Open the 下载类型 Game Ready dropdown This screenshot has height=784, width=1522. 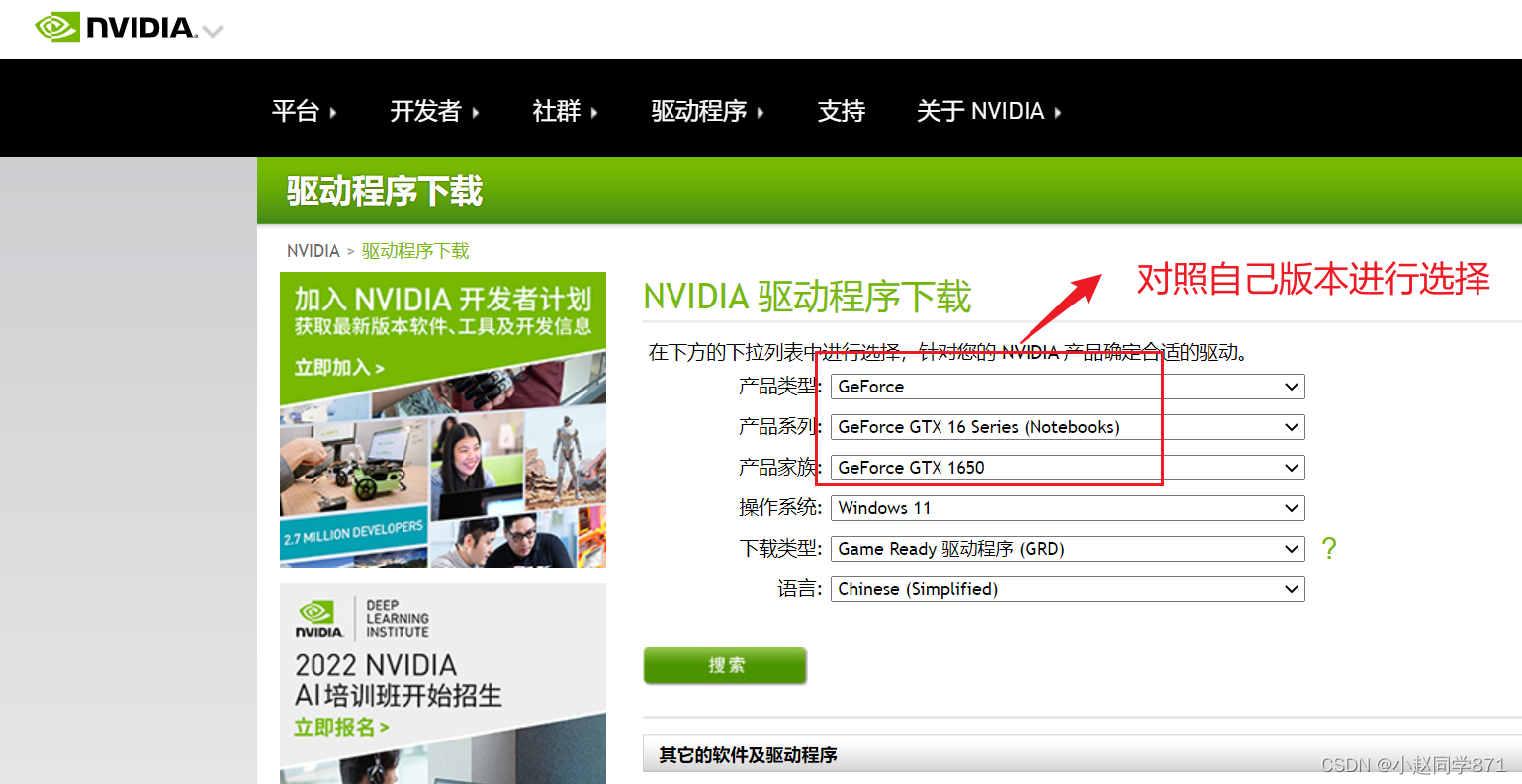(1067, 549)
